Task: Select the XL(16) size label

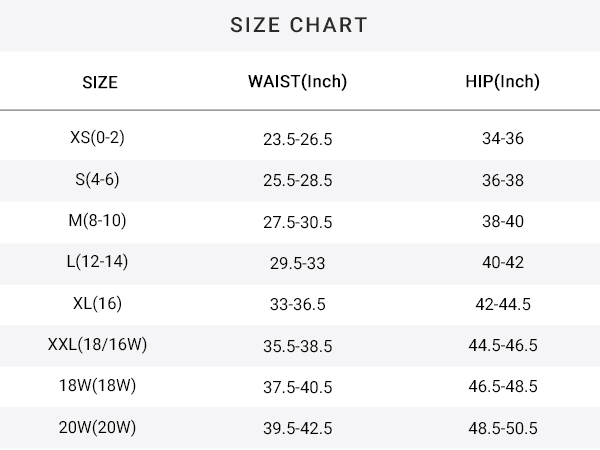Action: click(97, 303)
